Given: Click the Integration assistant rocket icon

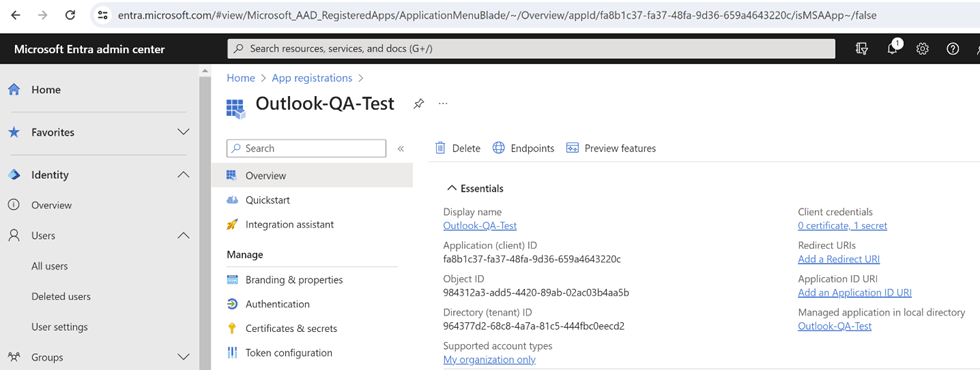Looking at the screenshot, I should tap(232, 224).
